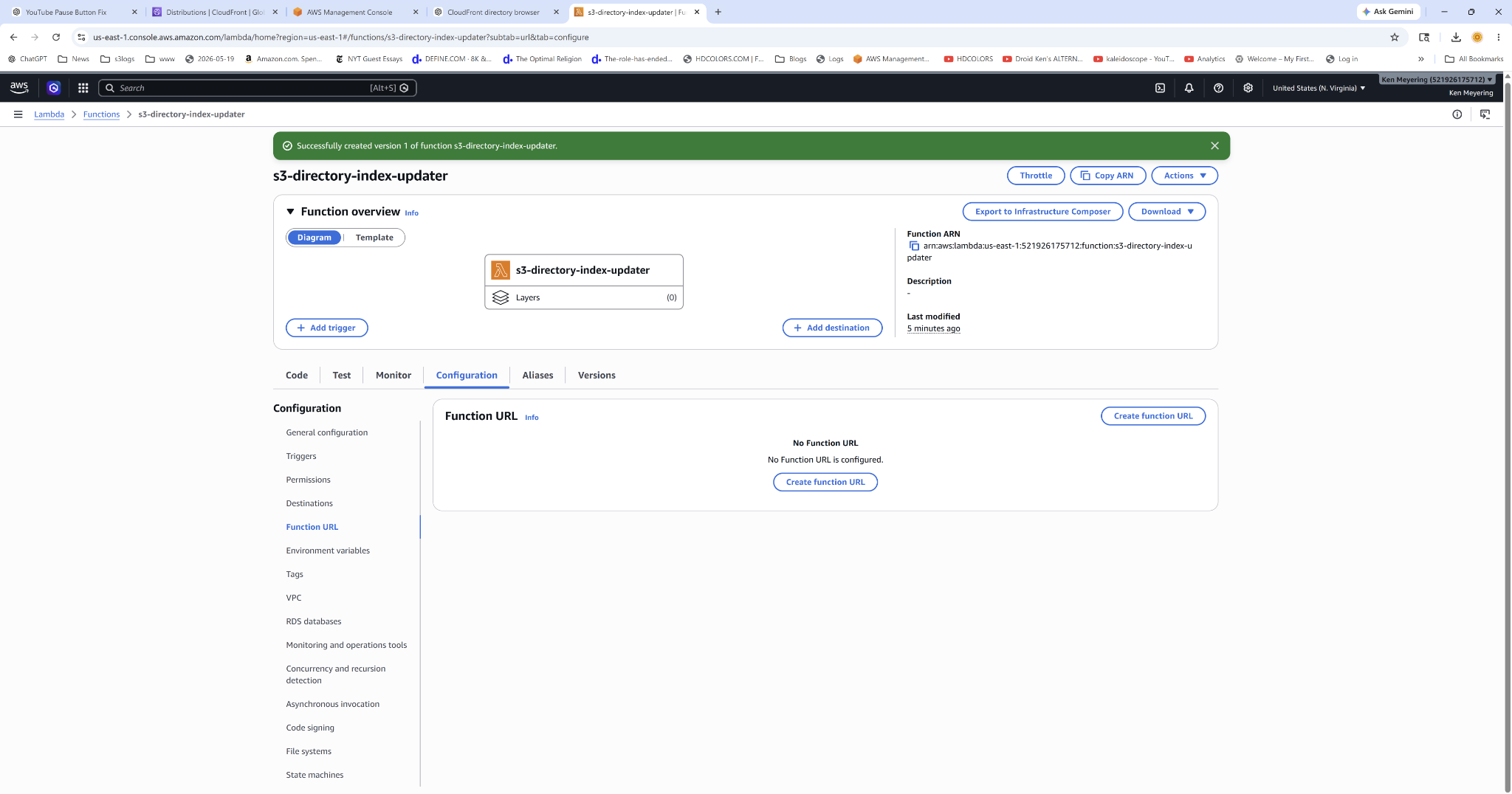
Task: Open the AWS services grid menu
Action: (x=83, y=88)
